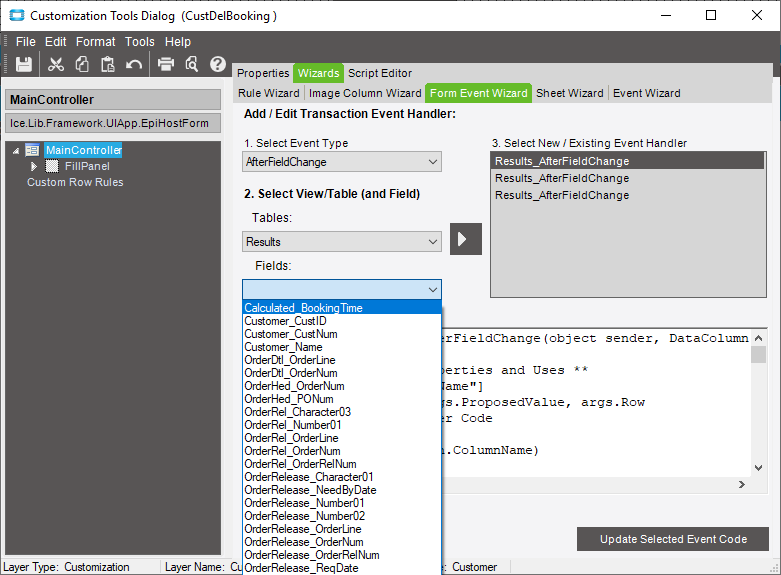Choose Customer_Name field
Viewport: 781px width, 575px height.
pyautogui.click(x=342, y=347)
